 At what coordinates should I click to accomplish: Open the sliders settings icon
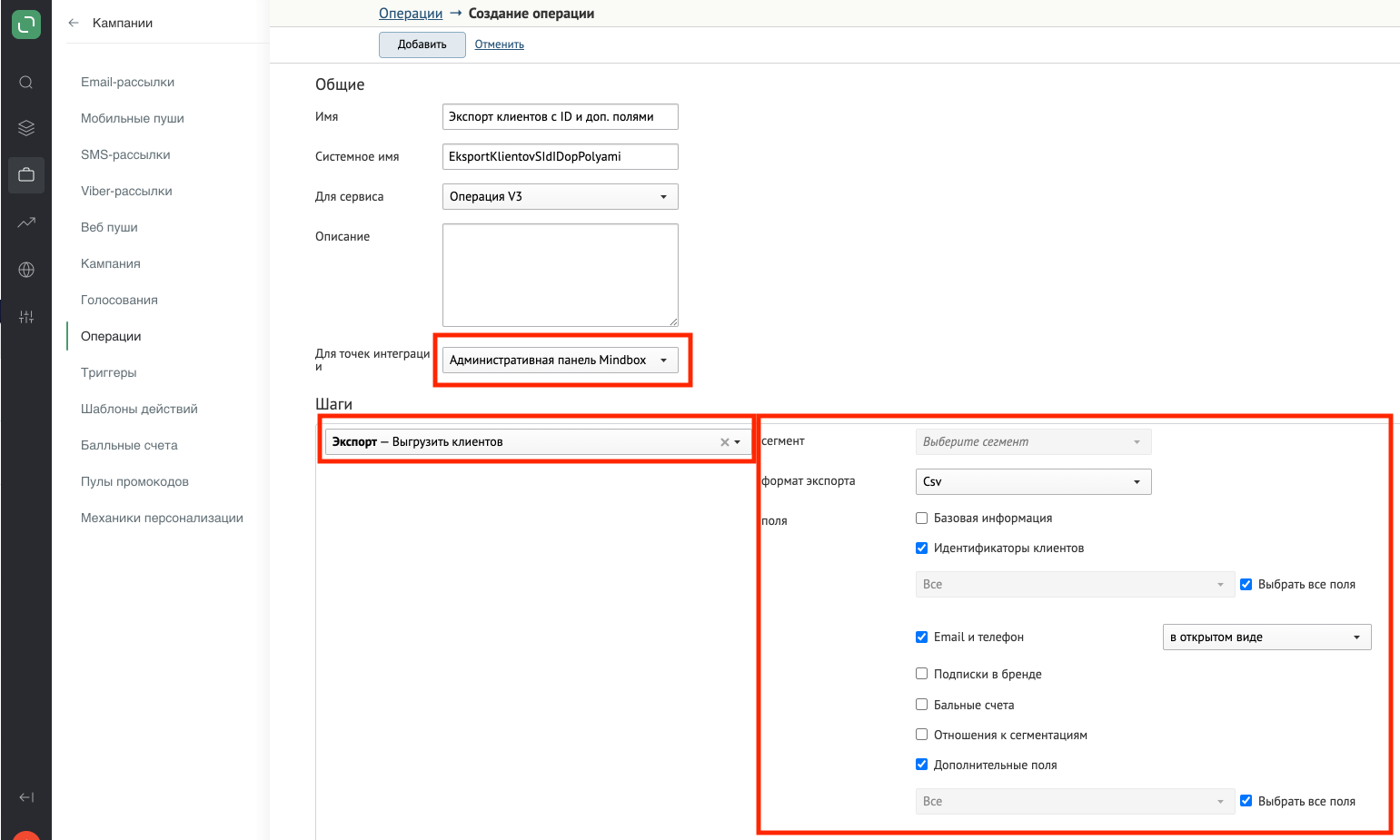tap(26, 317)
